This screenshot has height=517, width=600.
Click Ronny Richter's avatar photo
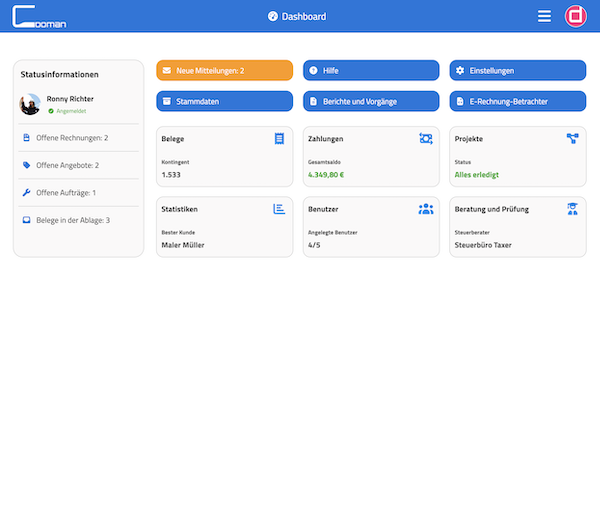pyautogui.click(x=30, y=104)
